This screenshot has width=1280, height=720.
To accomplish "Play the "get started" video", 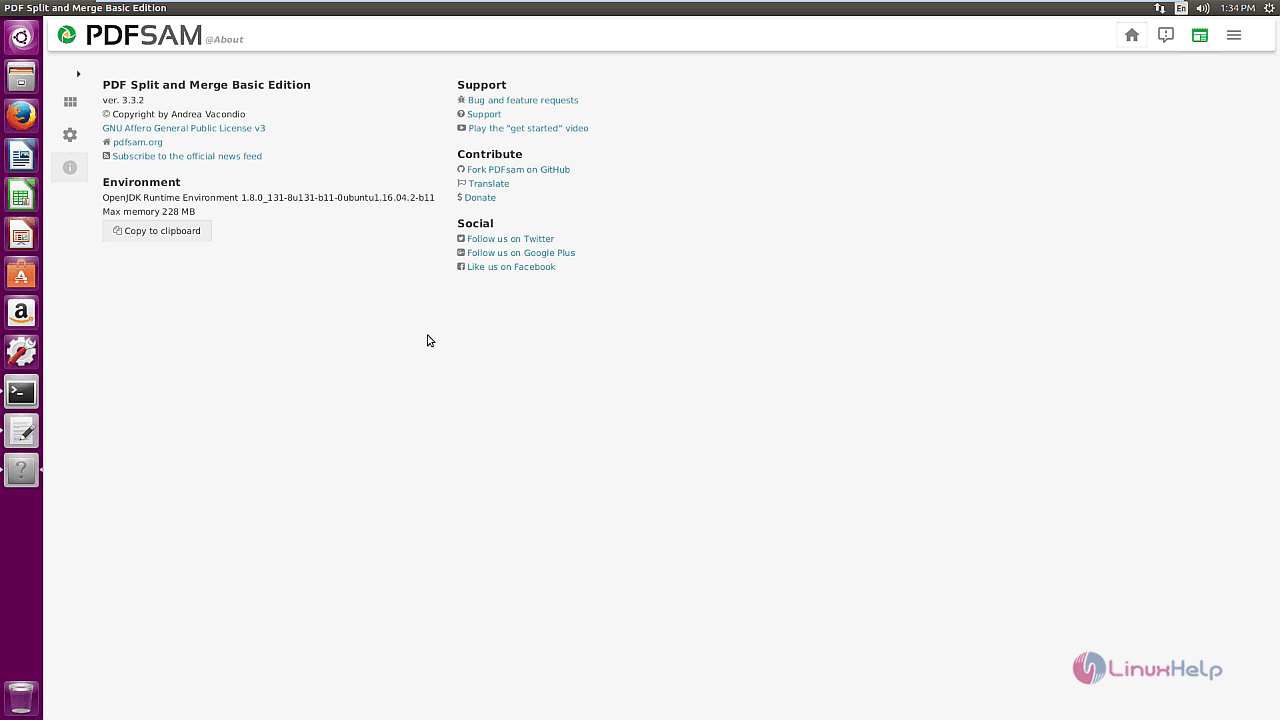I will pyautogui.click(x=528, y=128).
